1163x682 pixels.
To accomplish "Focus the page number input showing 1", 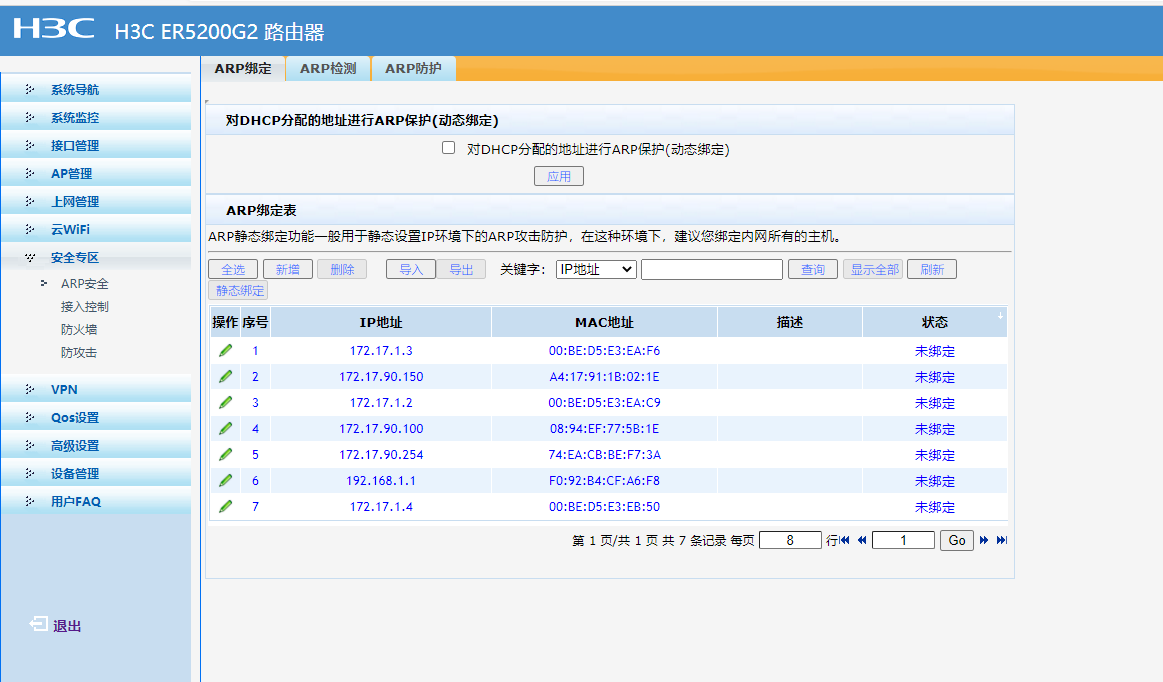I will click(x=903, y=540).
